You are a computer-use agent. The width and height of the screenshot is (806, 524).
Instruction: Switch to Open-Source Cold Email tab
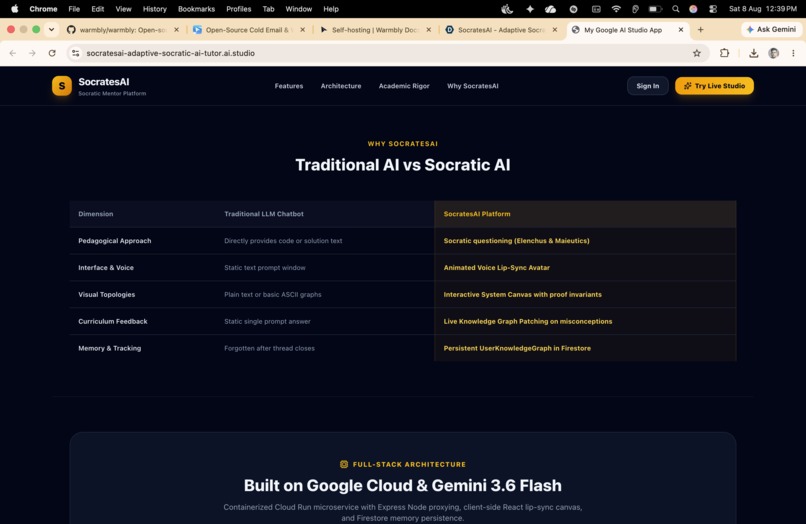pyautogui.click(x=249, y=30)
